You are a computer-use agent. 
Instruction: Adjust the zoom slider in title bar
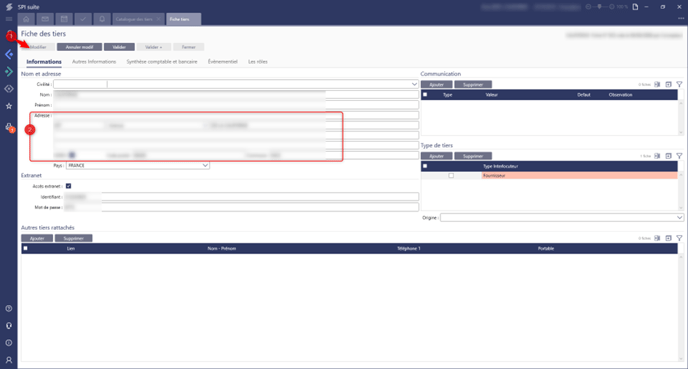click(600, 7)
